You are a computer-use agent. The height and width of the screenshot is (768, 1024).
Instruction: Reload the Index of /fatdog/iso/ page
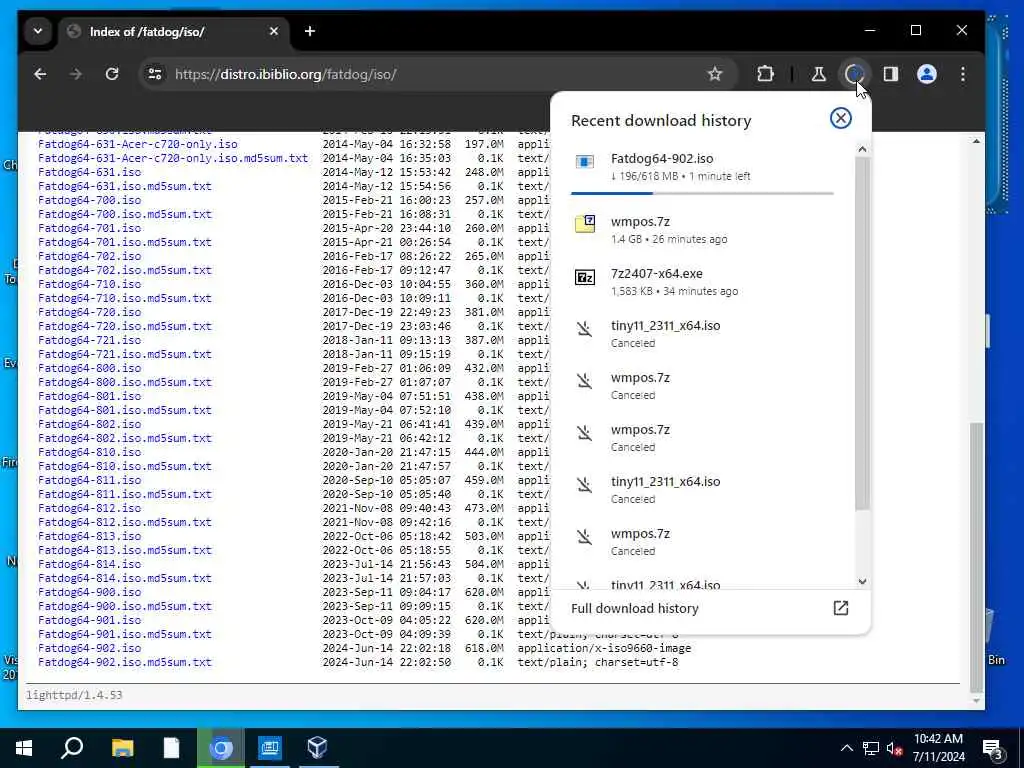[x=112, y=74]
